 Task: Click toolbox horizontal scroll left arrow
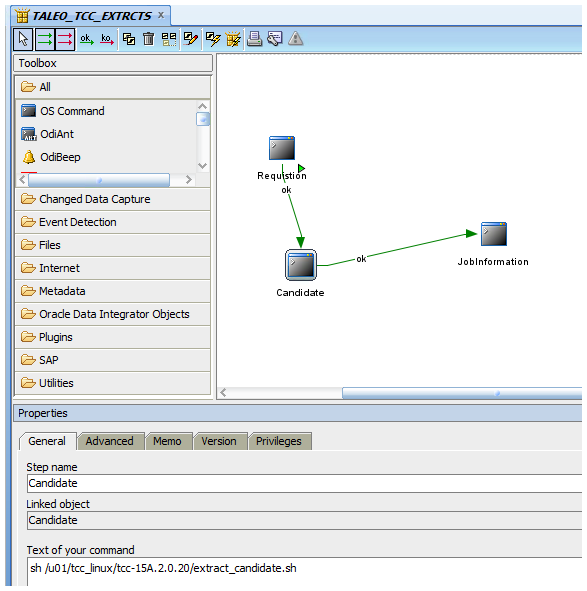tap(22, 180)
